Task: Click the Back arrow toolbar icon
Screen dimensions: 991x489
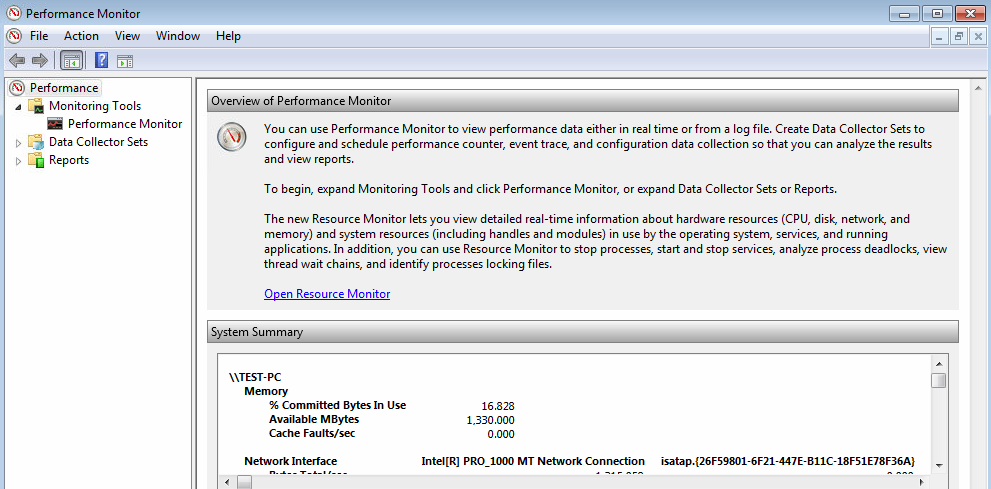Action: click(18, 61)
